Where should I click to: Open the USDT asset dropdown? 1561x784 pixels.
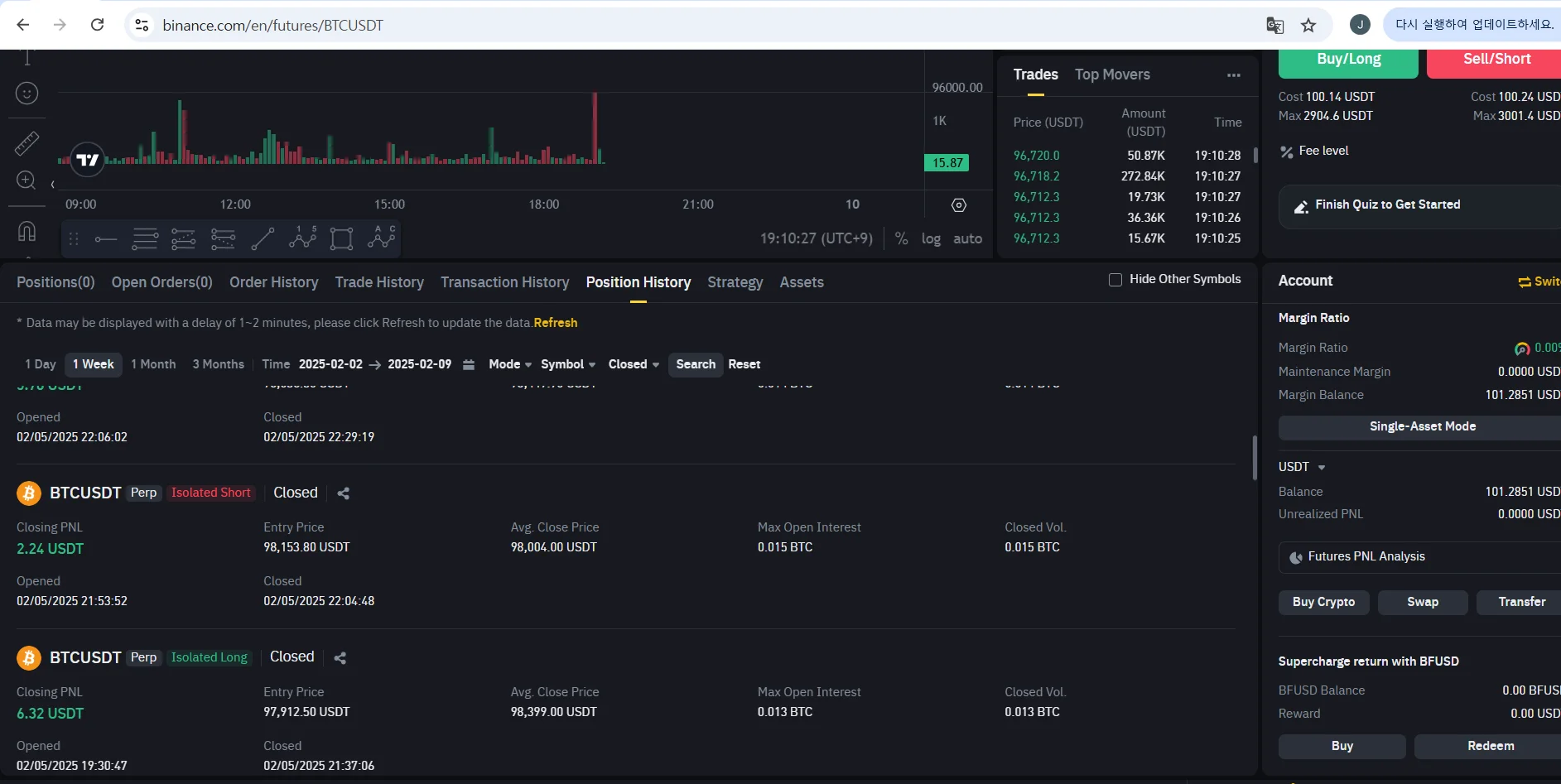click(x=1302, y=467)
